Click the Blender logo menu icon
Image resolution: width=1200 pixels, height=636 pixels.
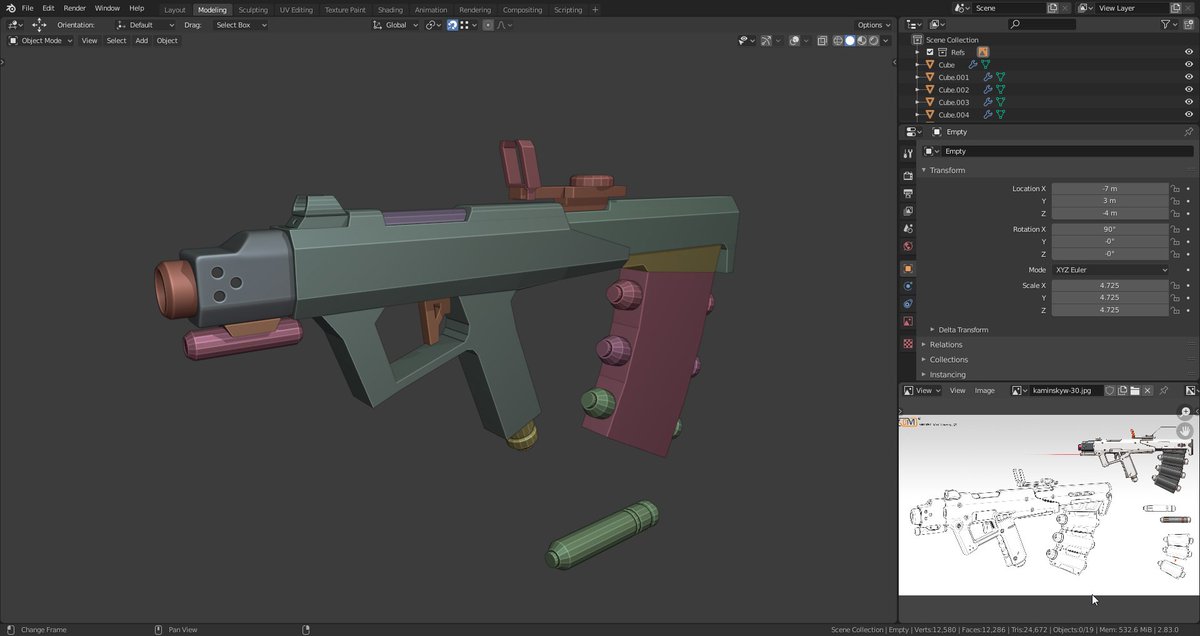click(10, 8)
